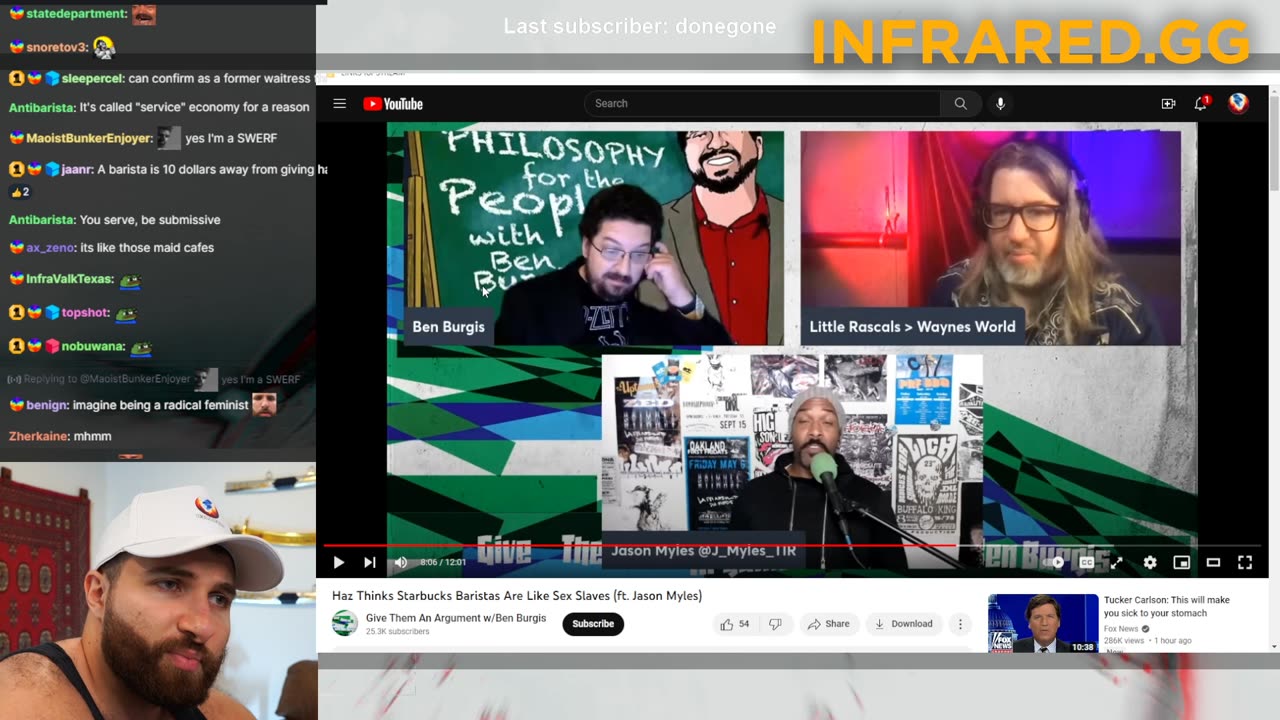Click nobuwana's frog emote

[x=141, y=347]
